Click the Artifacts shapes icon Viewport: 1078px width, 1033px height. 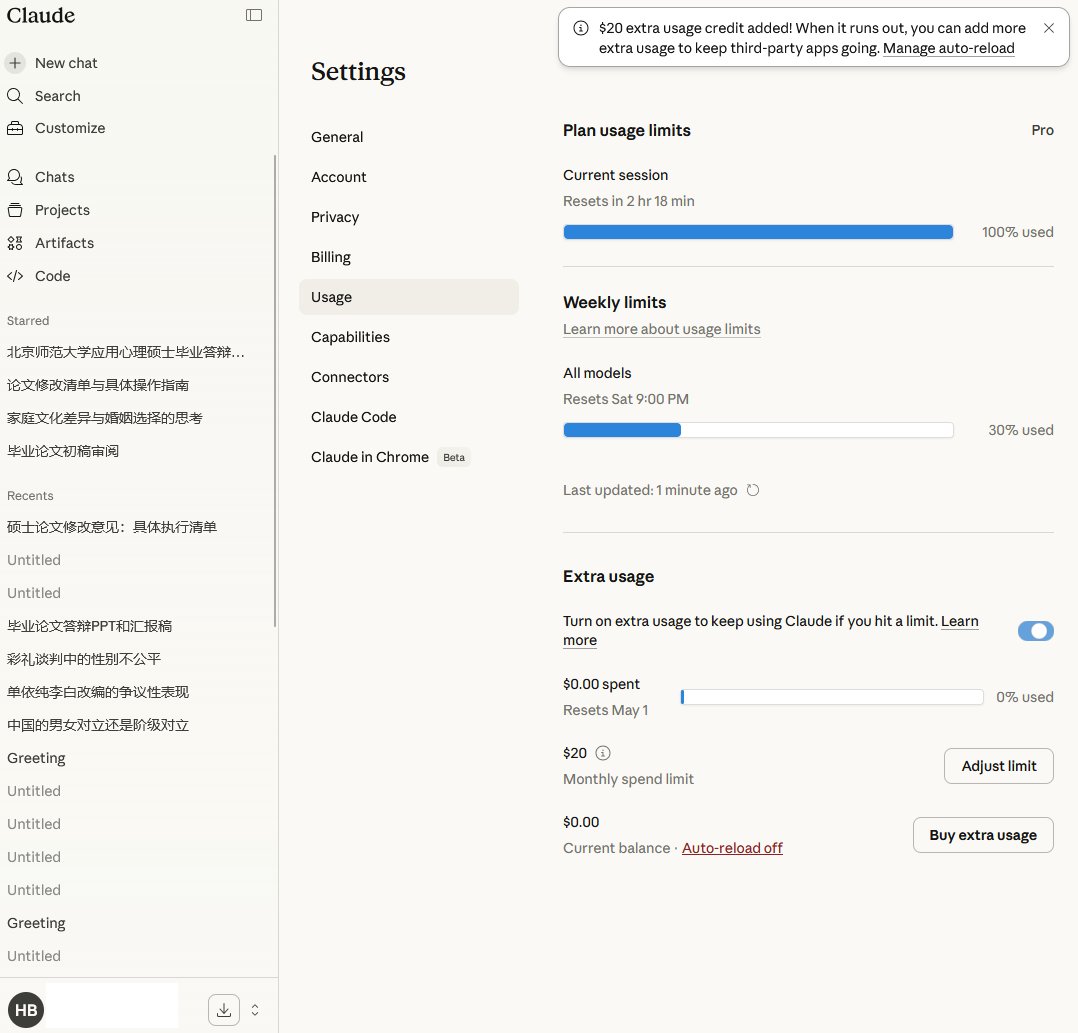15,243
